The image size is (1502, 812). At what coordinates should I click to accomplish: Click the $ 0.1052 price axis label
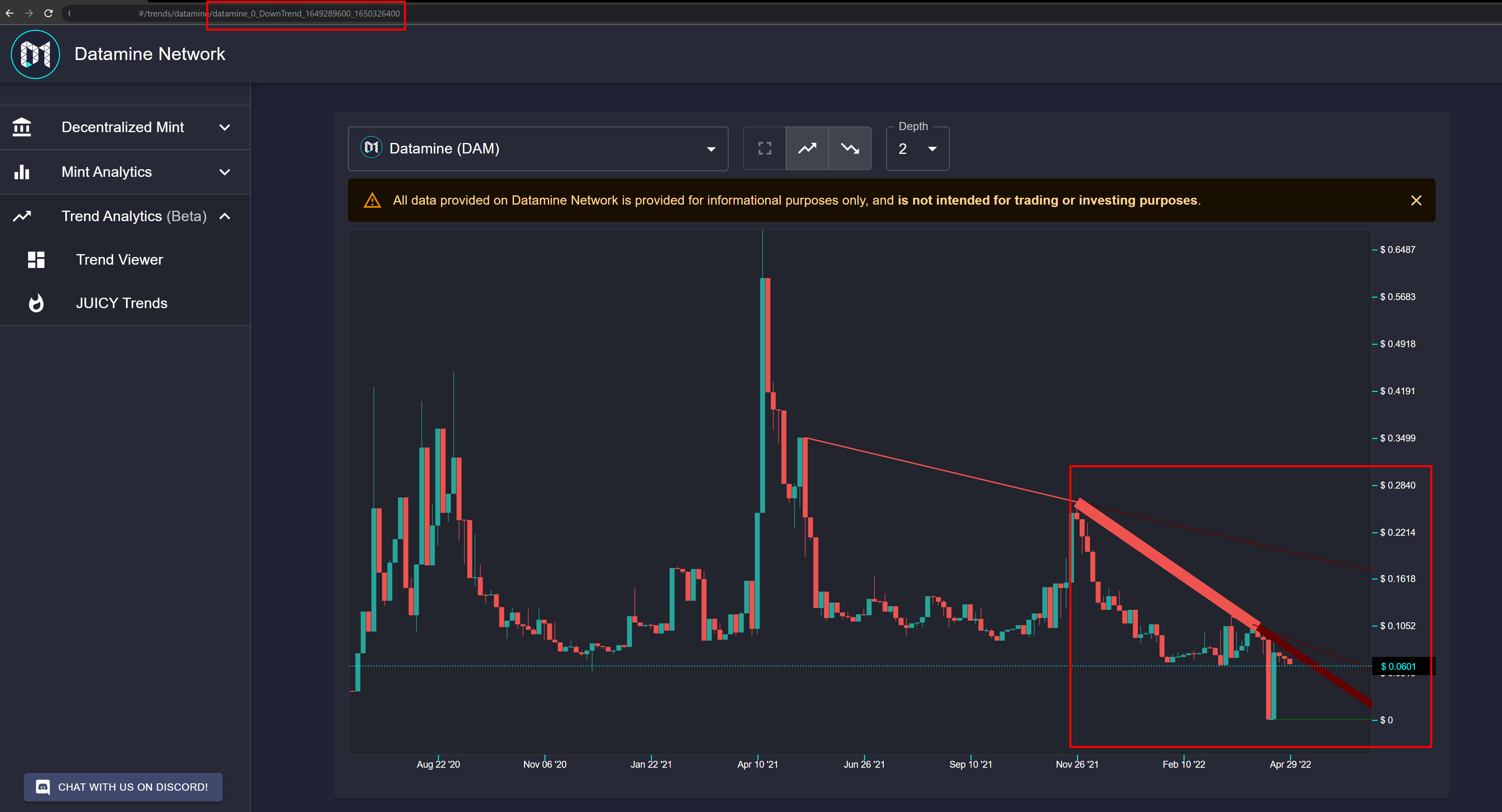pos(1398,626)
